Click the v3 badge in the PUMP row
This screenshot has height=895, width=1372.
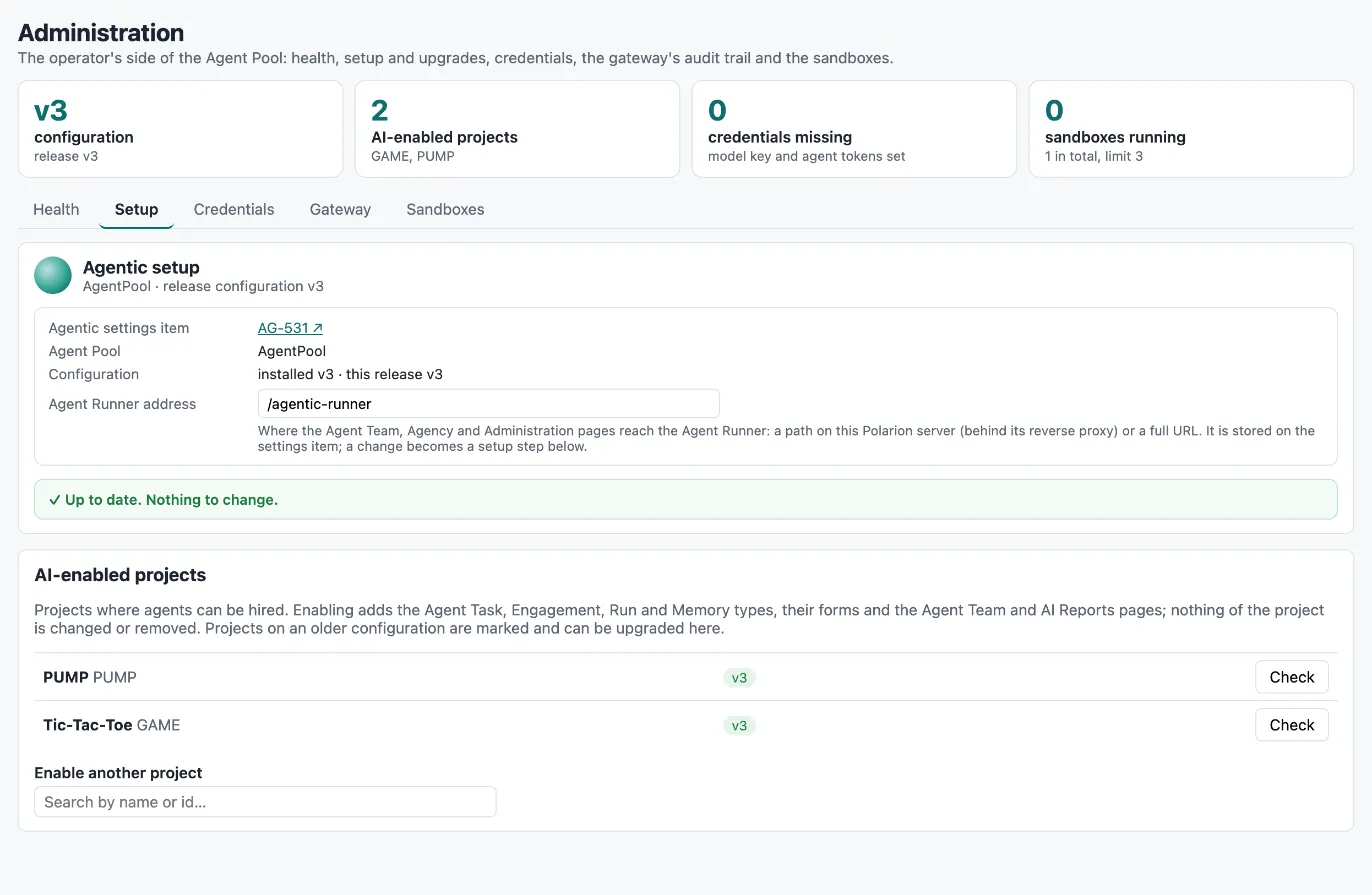pos(739,678)
